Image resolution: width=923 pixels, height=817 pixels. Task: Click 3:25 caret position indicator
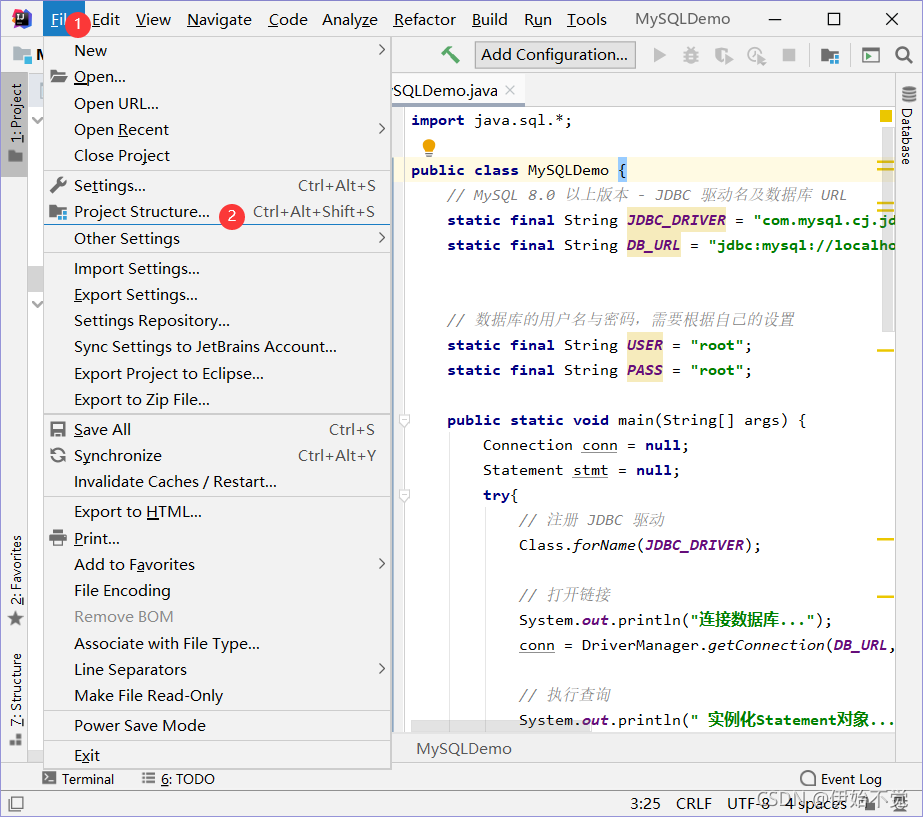(645, 803)
